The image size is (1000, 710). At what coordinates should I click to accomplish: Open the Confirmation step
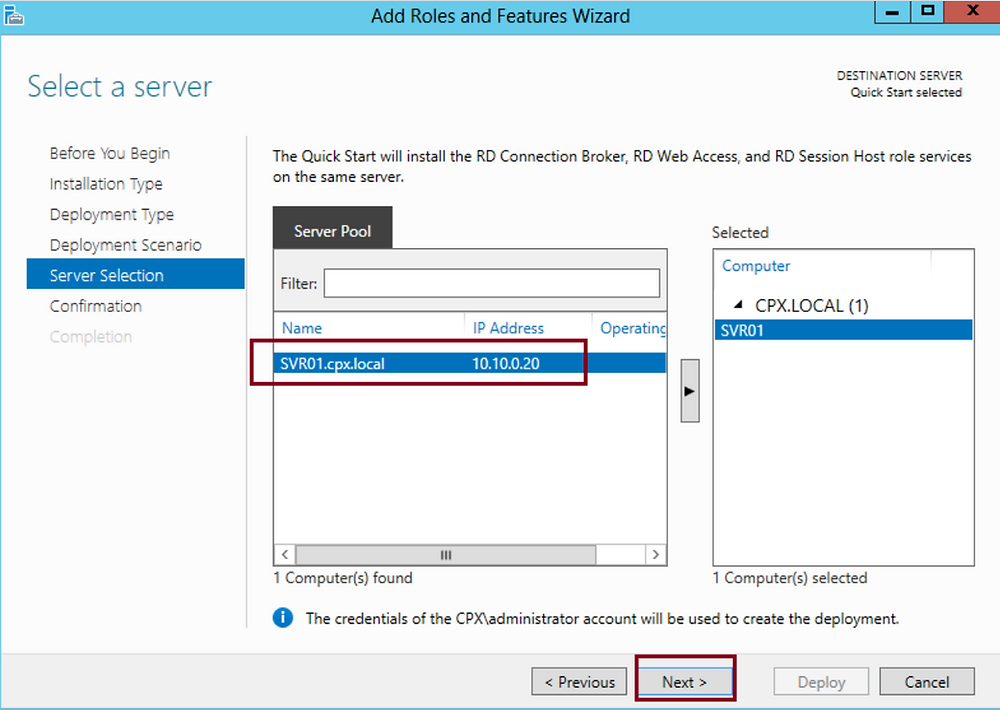(x=96, y=306)
